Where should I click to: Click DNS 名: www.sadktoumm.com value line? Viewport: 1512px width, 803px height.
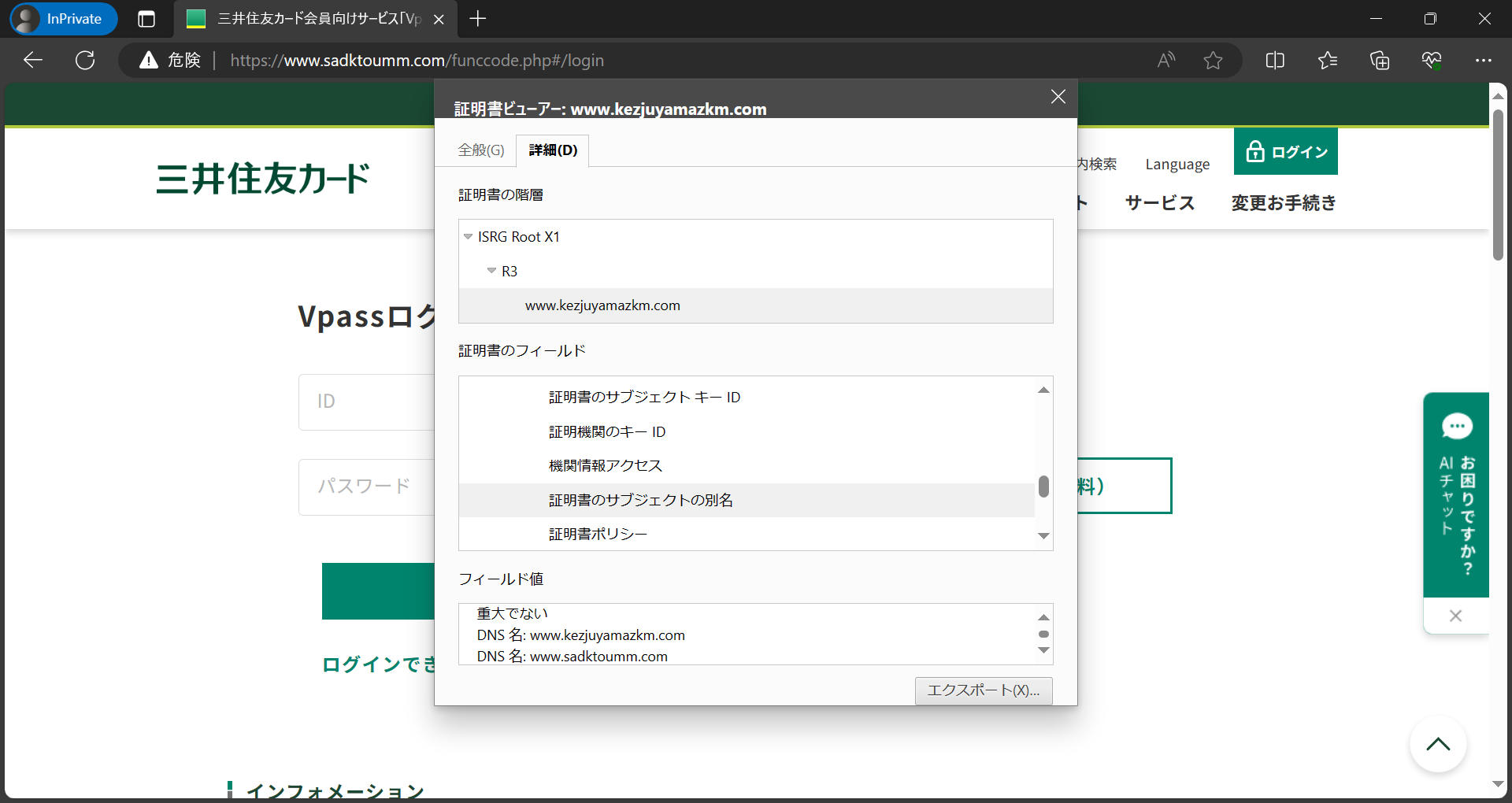(572, 657)
